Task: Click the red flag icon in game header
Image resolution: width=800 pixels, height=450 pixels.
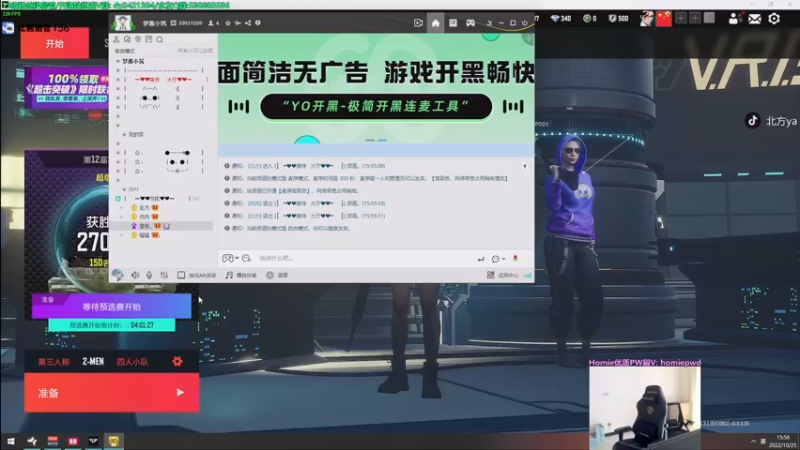Action: [664, 19]
